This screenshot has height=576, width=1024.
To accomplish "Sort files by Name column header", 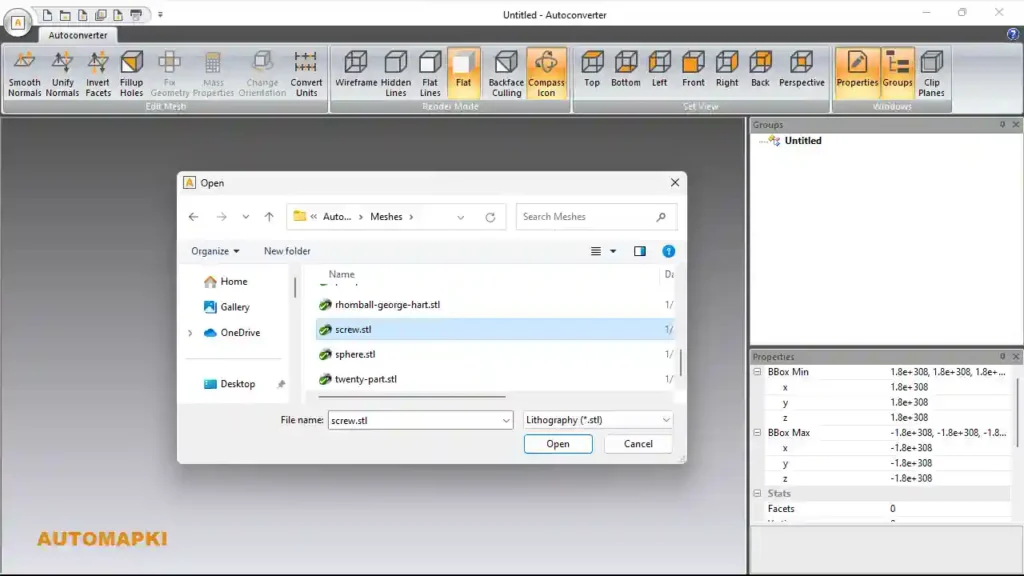I will [x=342, y=274].
